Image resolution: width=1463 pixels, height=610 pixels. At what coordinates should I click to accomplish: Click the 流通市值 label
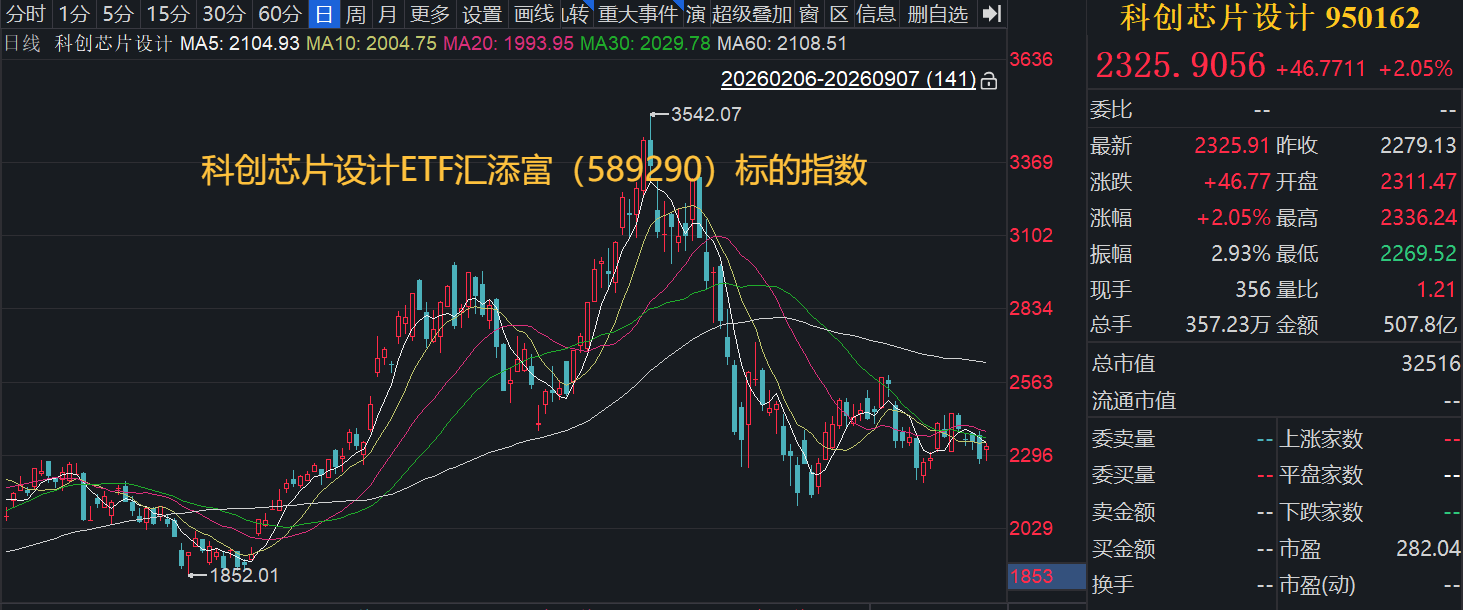[x=1133, y=401]
